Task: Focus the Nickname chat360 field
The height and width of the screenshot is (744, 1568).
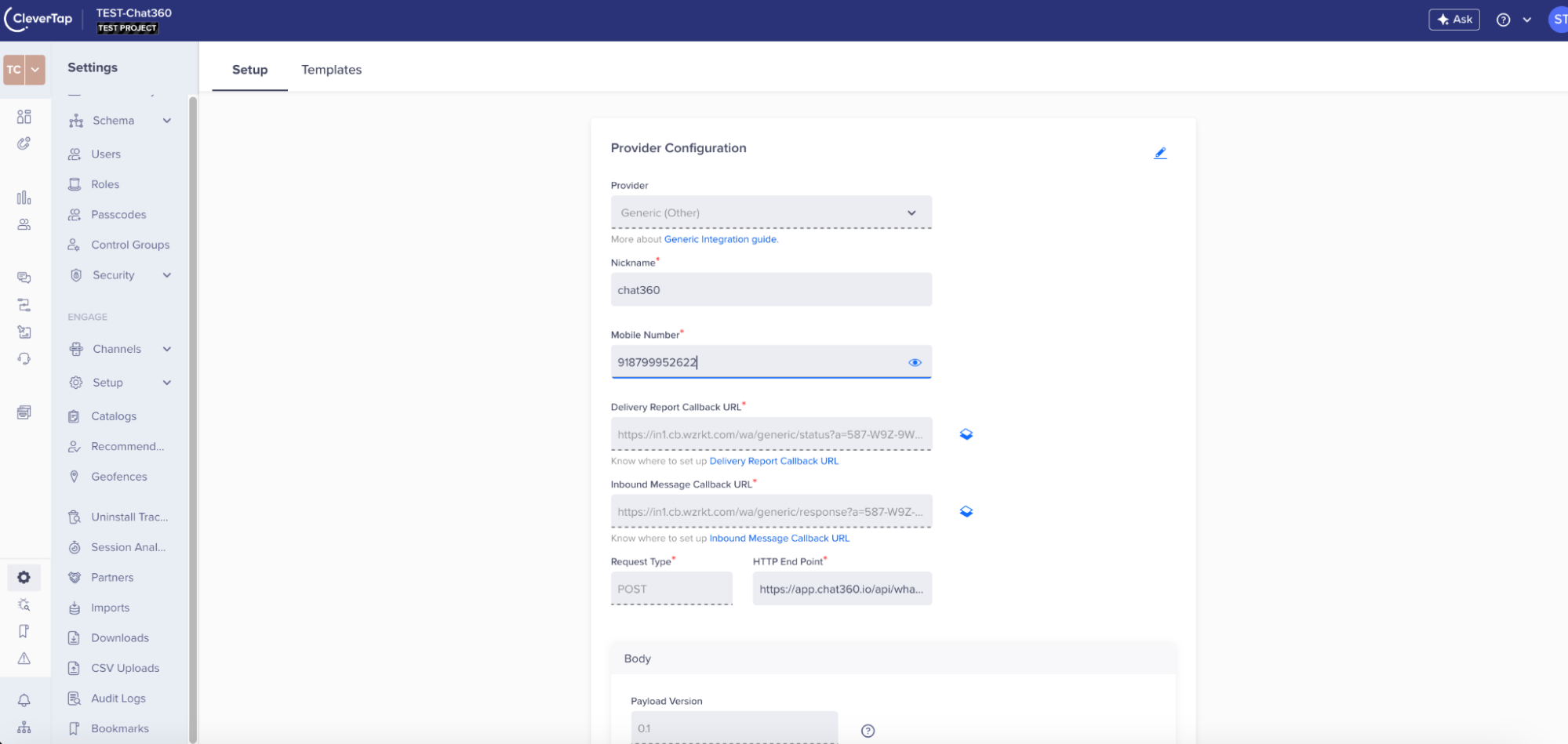Action: (x=771, y=290)
